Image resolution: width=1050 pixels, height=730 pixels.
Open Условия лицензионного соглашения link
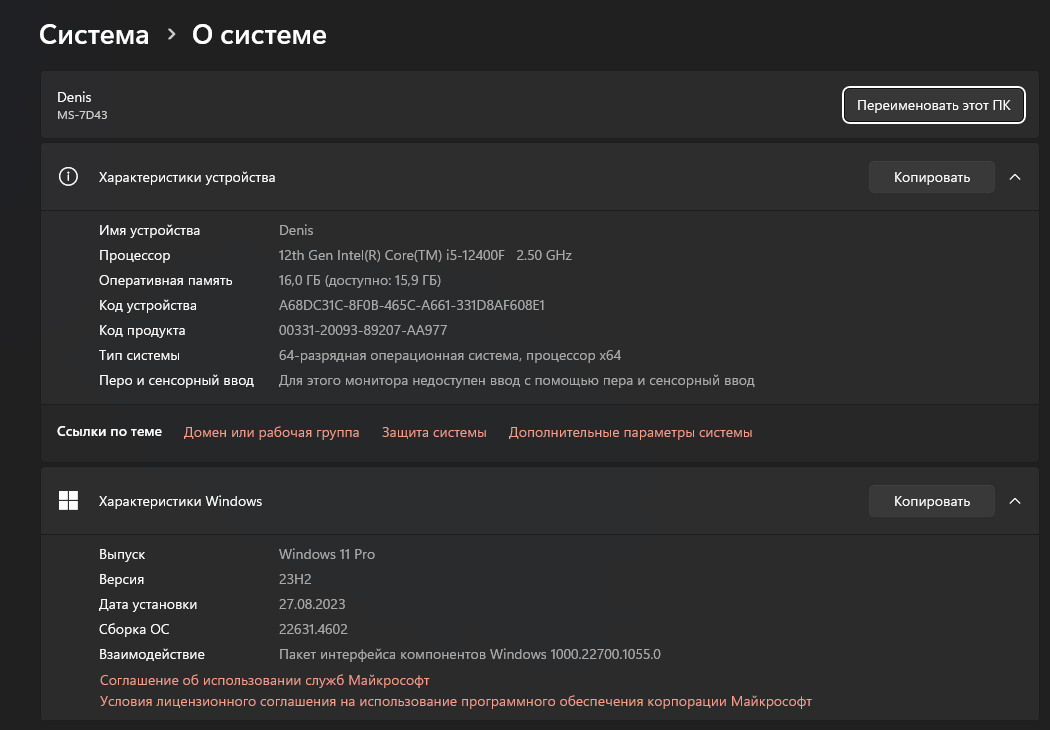(x=455, y=702)
